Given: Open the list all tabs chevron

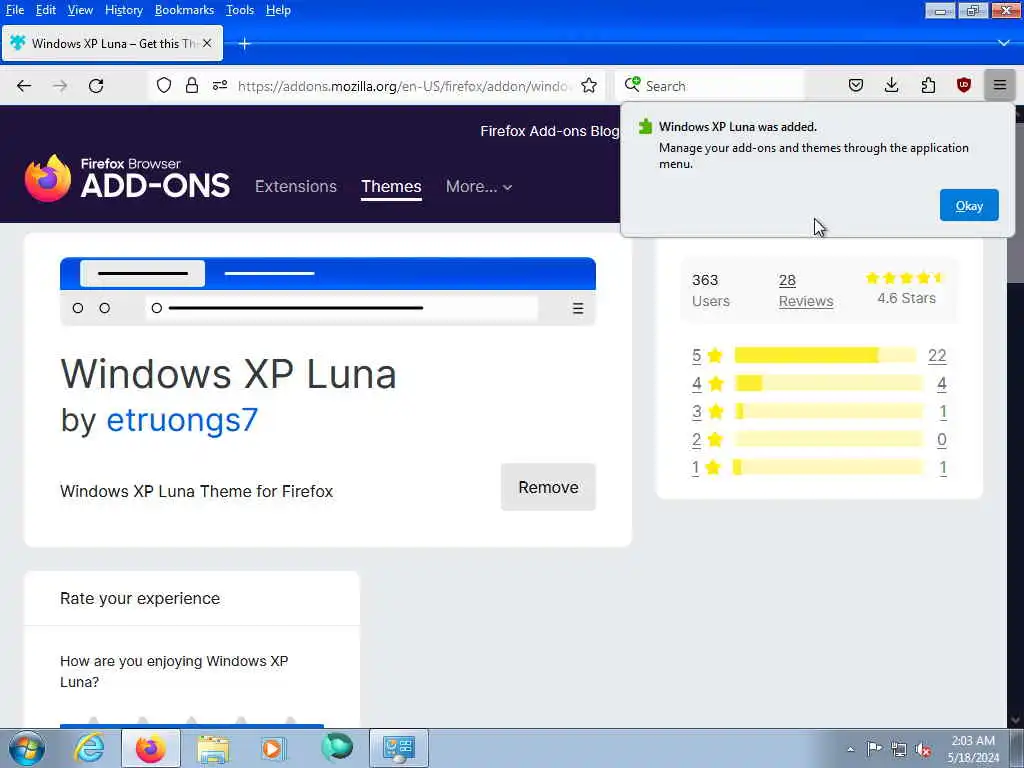Looking at the screenshot, I should (x=1004, y=43).
